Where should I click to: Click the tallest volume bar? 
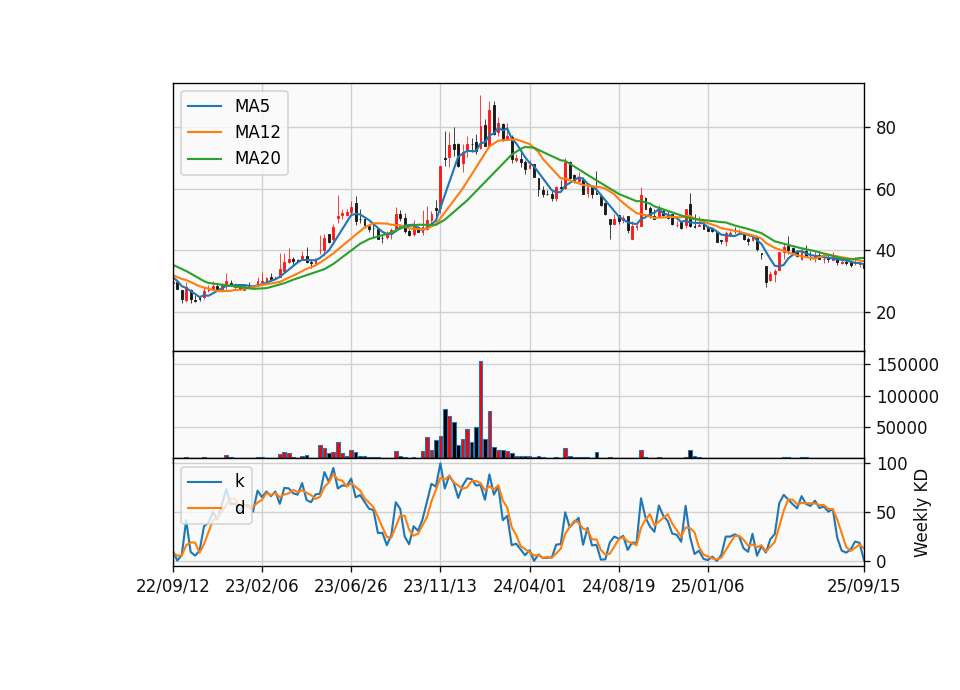click(481, 410)
